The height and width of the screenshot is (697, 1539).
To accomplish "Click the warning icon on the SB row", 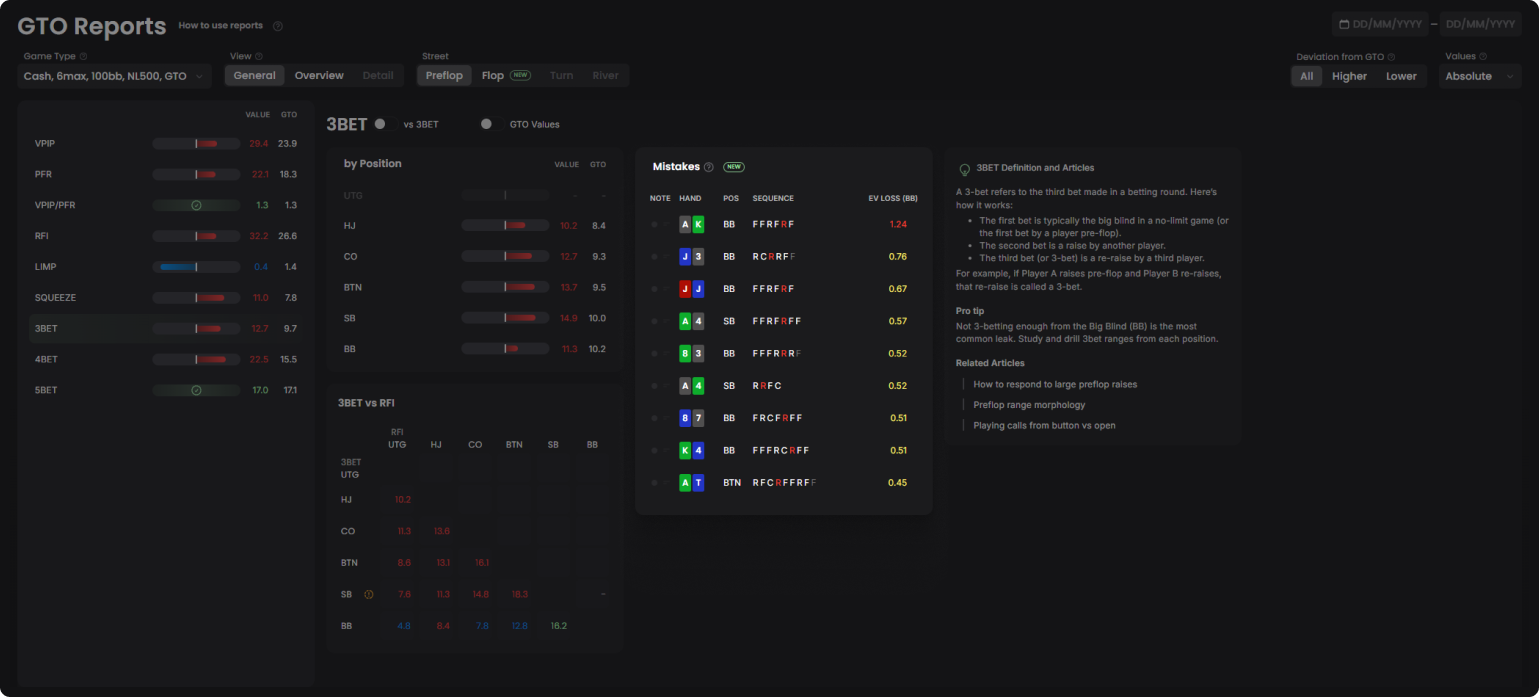I will coord(368,594).
